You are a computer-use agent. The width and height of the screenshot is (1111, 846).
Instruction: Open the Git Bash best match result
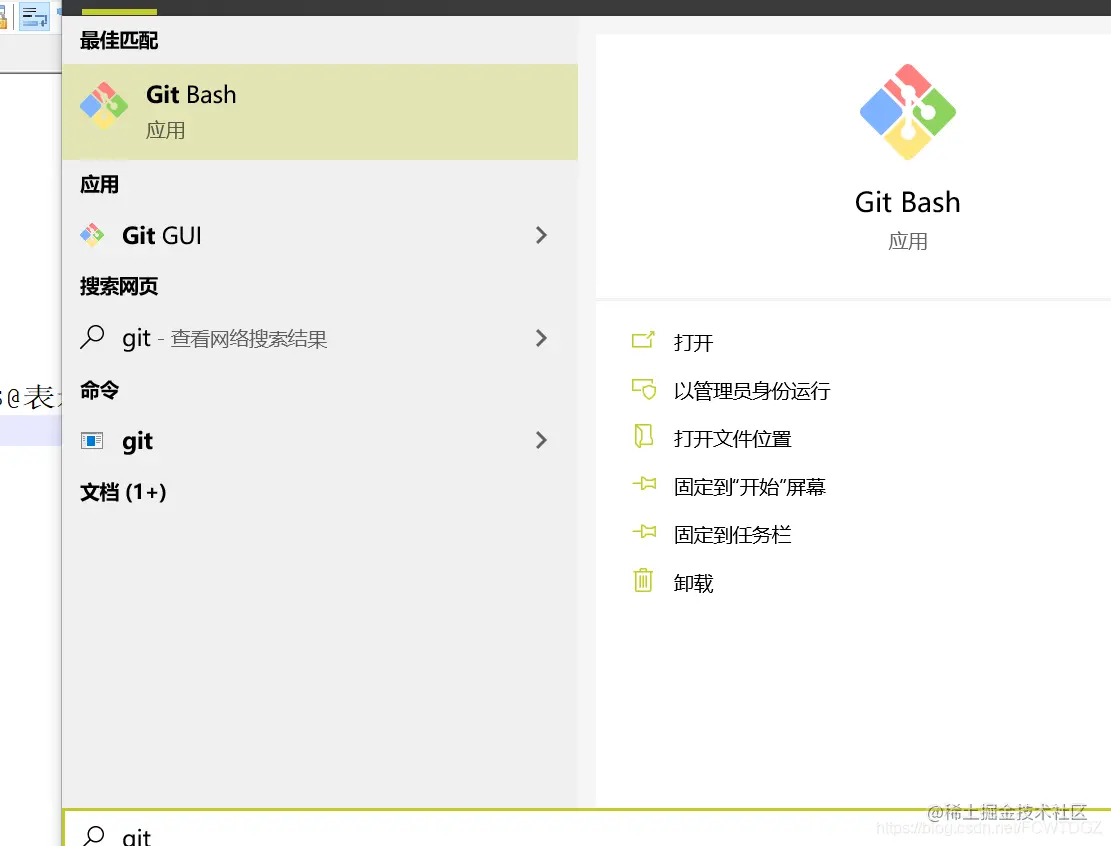click(320, 112)
